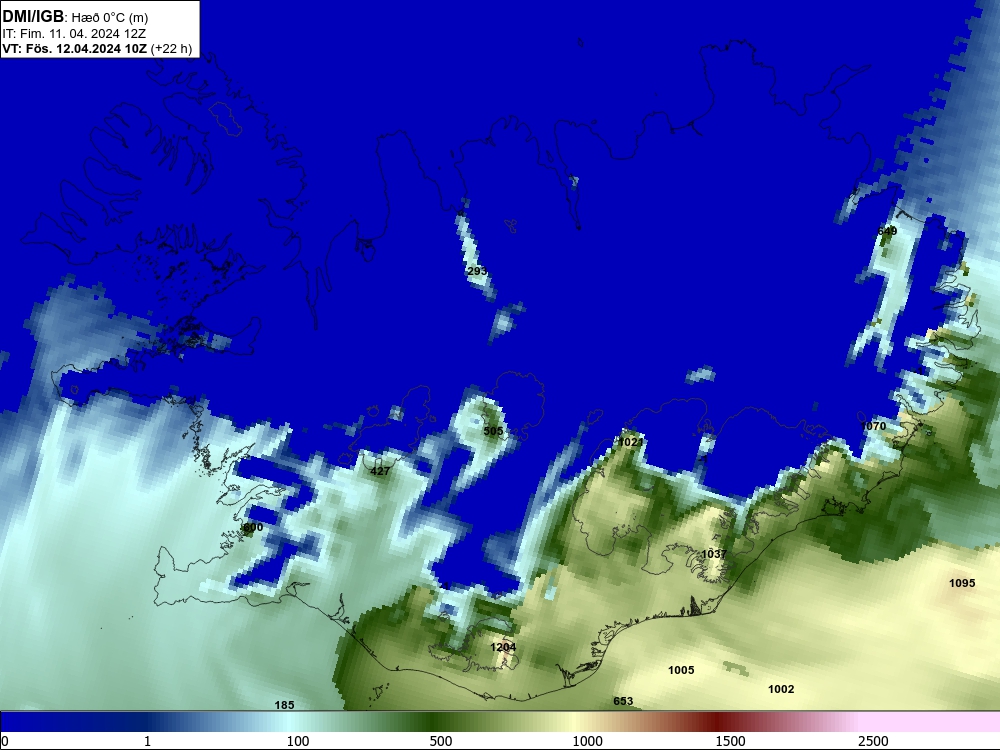
Task: Click the 1005 height value on map
Action: pos(681,670)
